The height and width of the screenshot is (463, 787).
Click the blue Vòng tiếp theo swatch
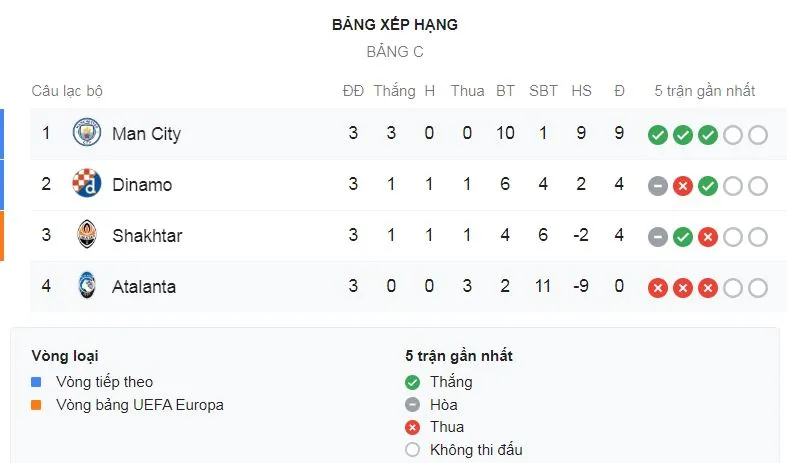37,382
